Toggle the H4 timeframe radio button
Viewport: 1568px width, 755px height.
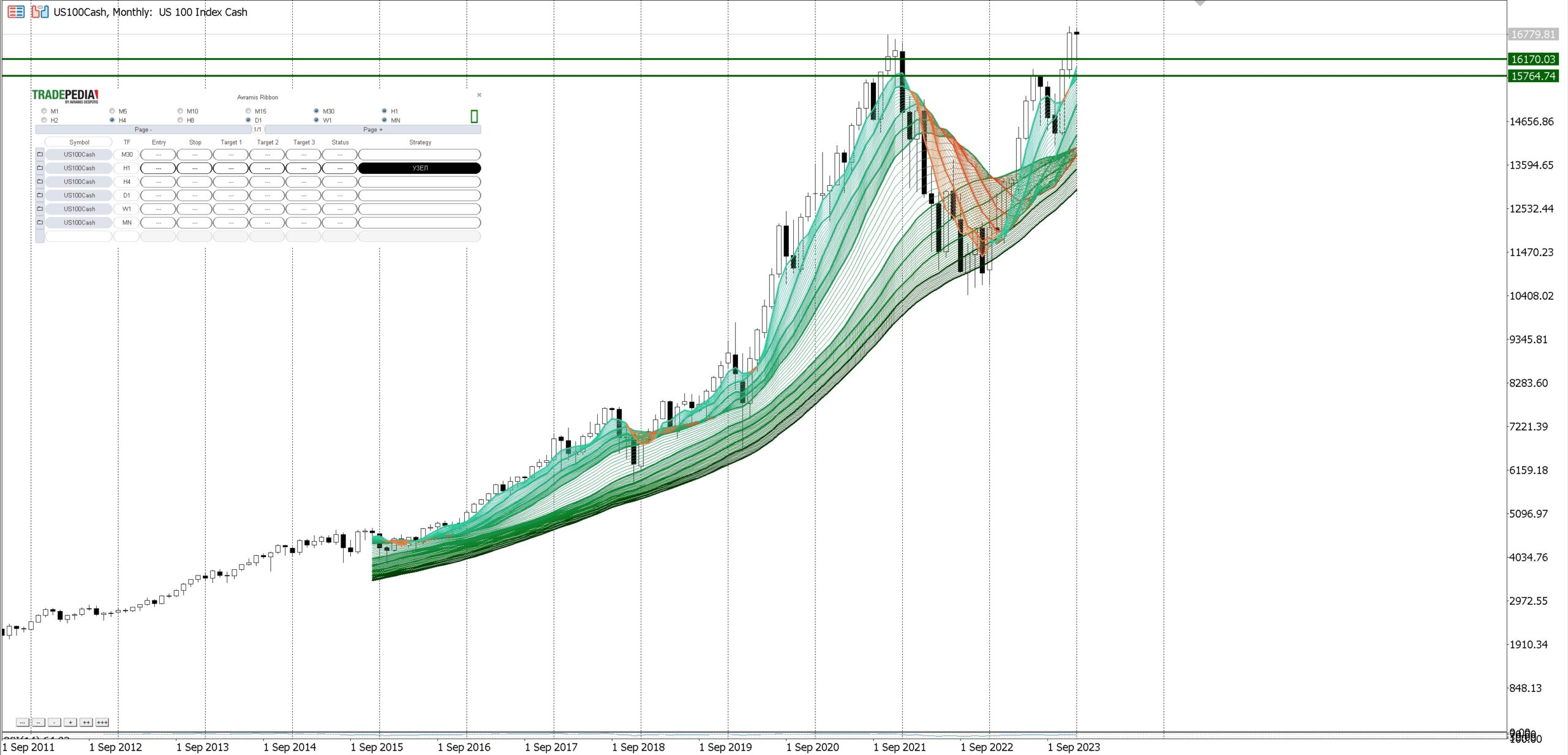(x=112, y=120)
